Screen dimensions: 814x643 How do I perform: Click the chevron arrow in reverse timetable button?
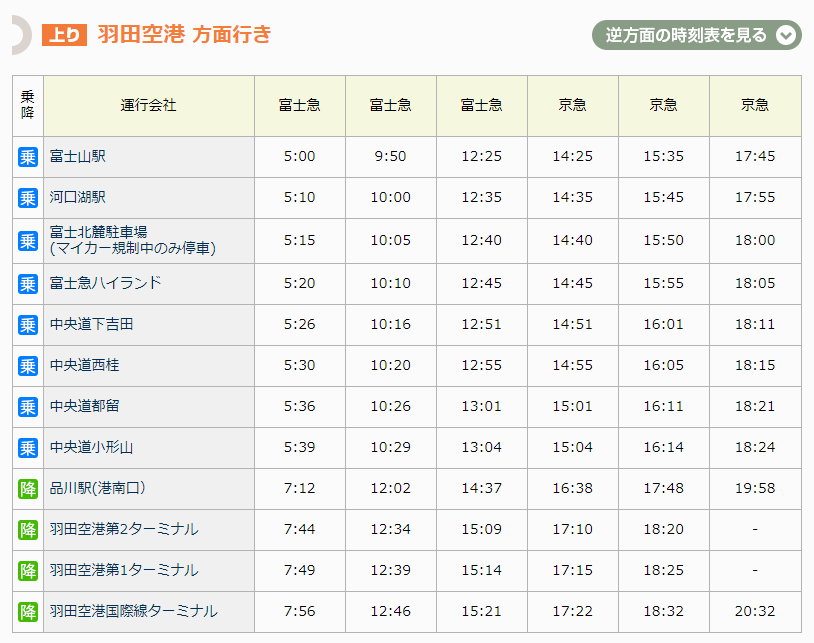pyautogui.click(x=786, y=35)
